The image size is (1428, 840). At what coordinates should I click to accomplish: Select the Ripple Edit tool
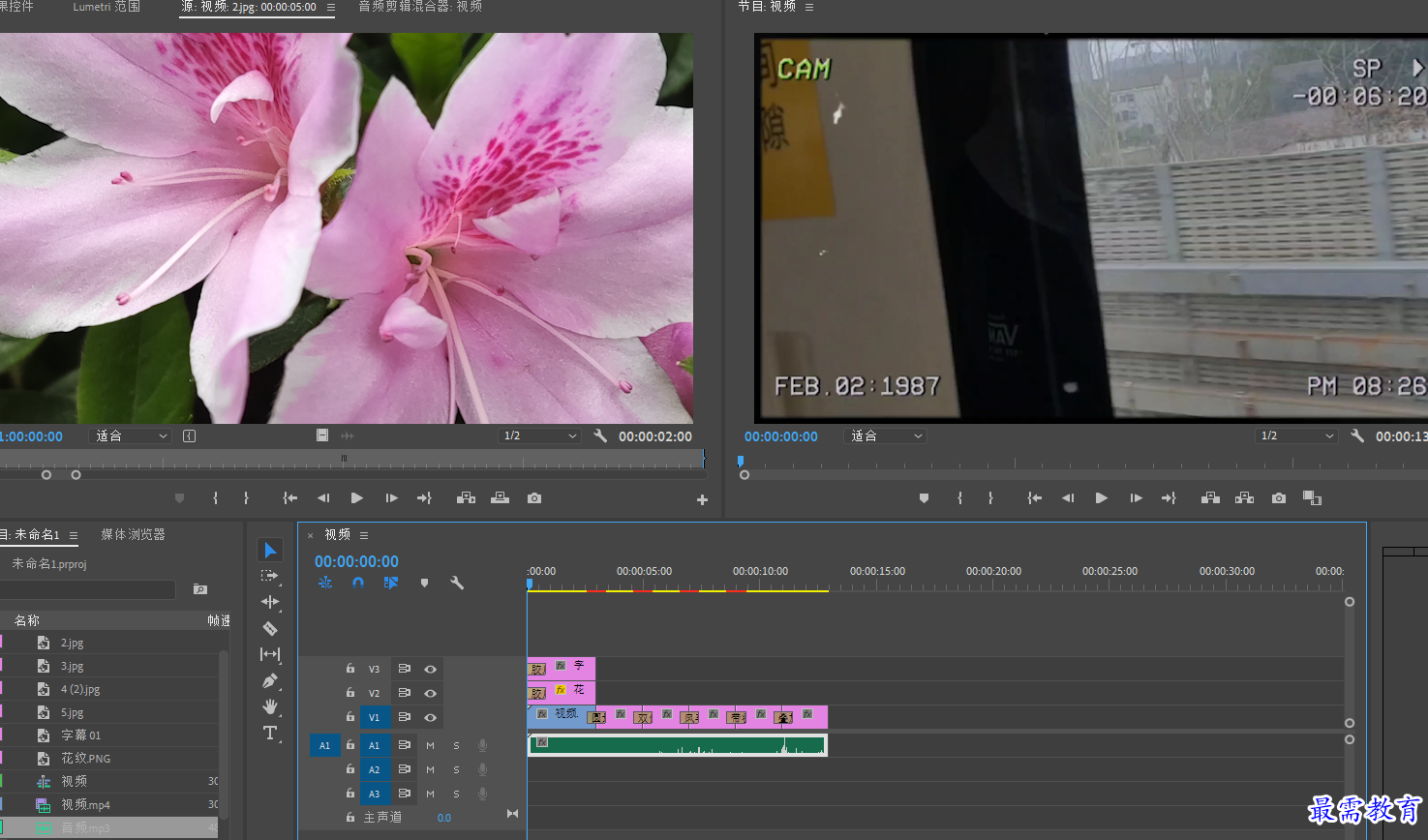point(270,602)
